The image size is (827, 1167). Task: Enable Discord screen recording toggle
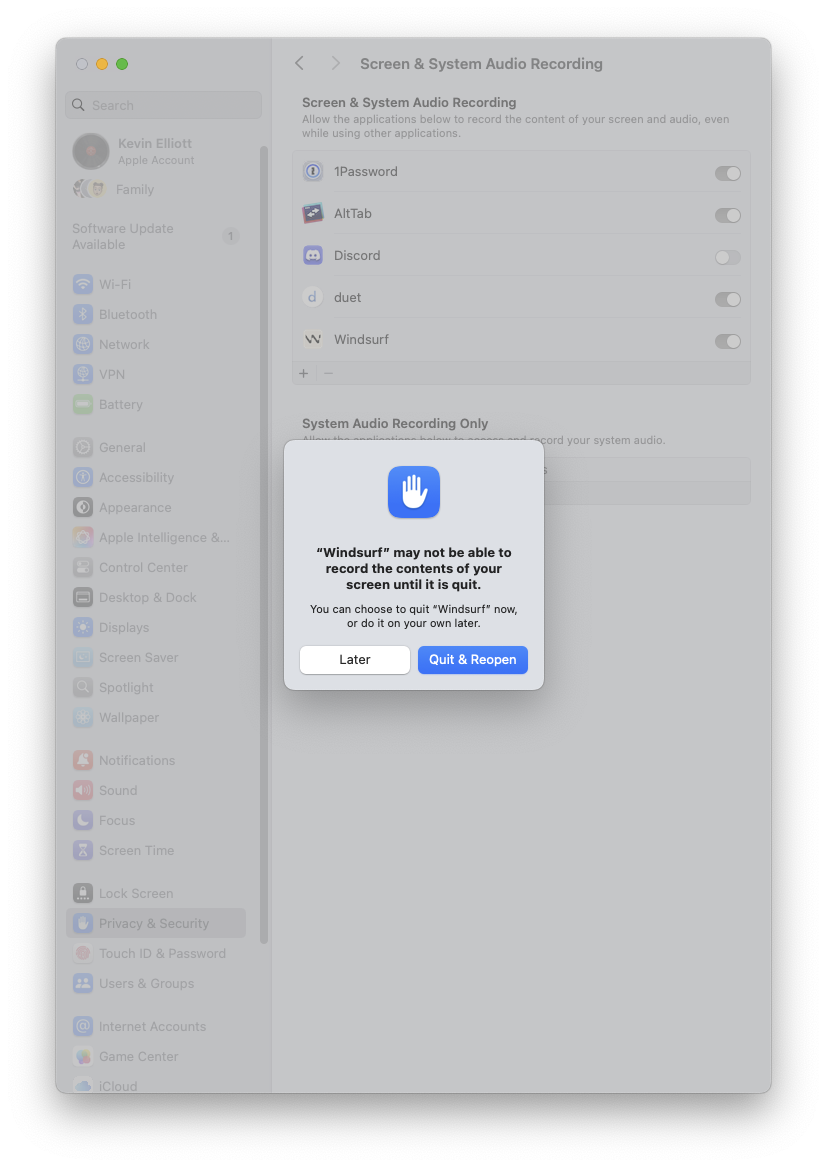727,257
